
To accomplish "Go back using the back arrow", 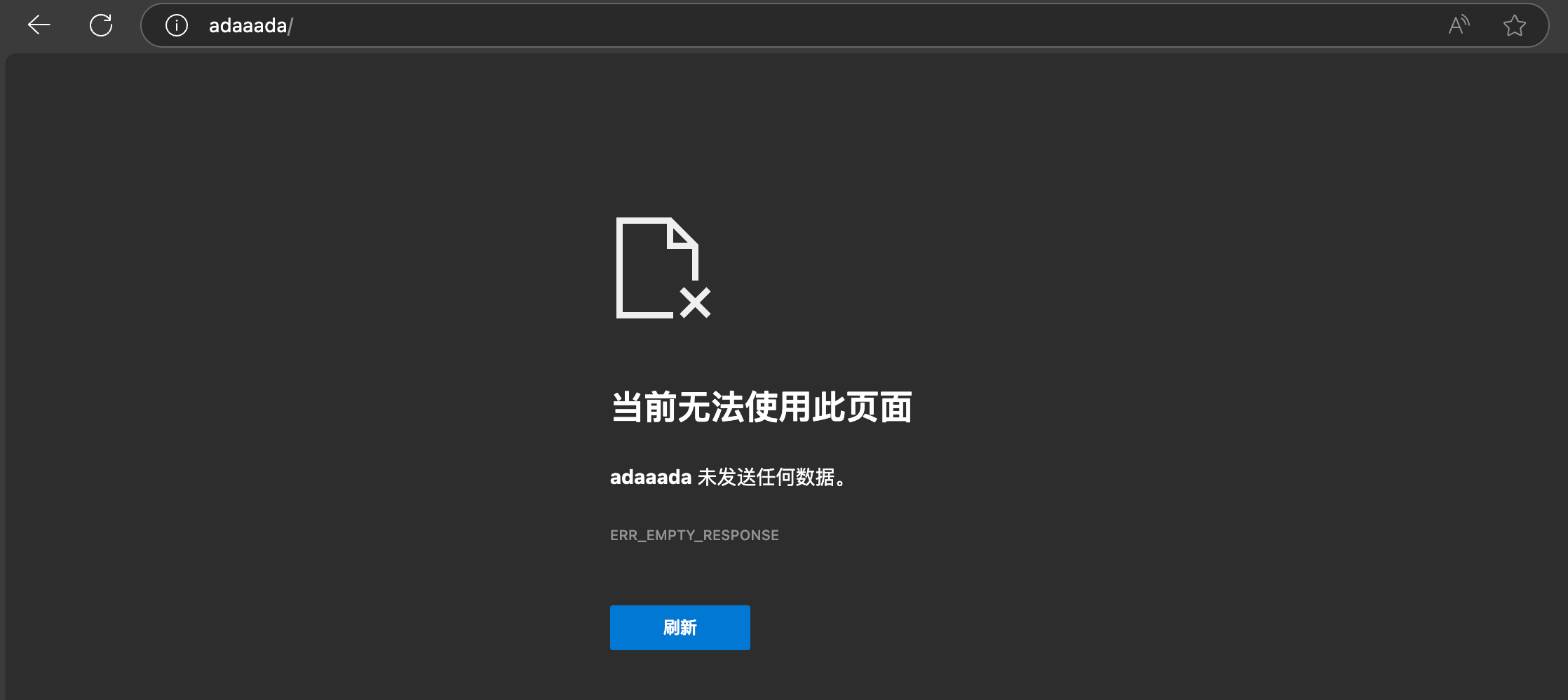I will (x=39, y=25).
